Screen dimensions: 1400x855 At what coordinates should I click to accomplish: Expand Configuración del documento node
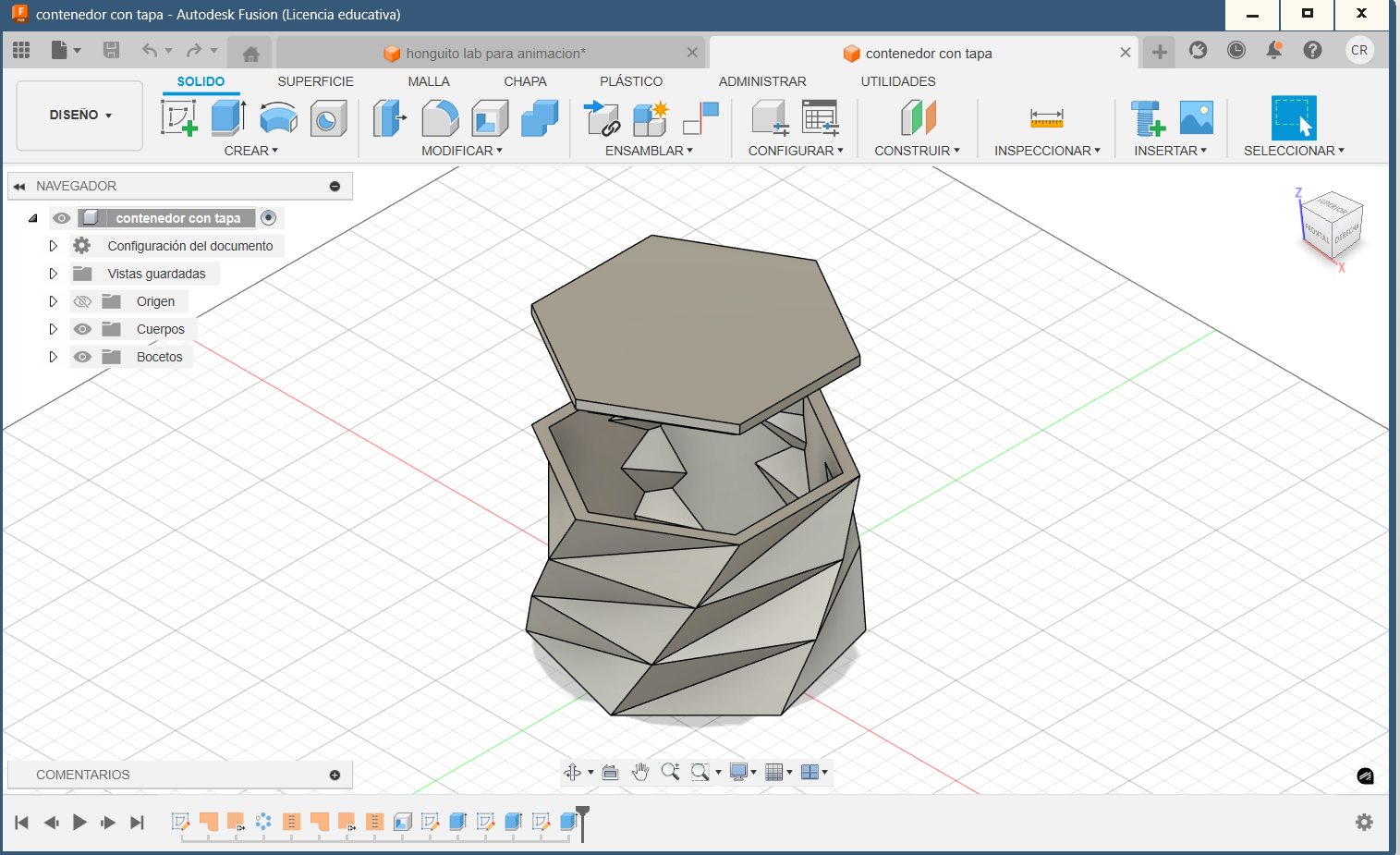click(53, 246)
